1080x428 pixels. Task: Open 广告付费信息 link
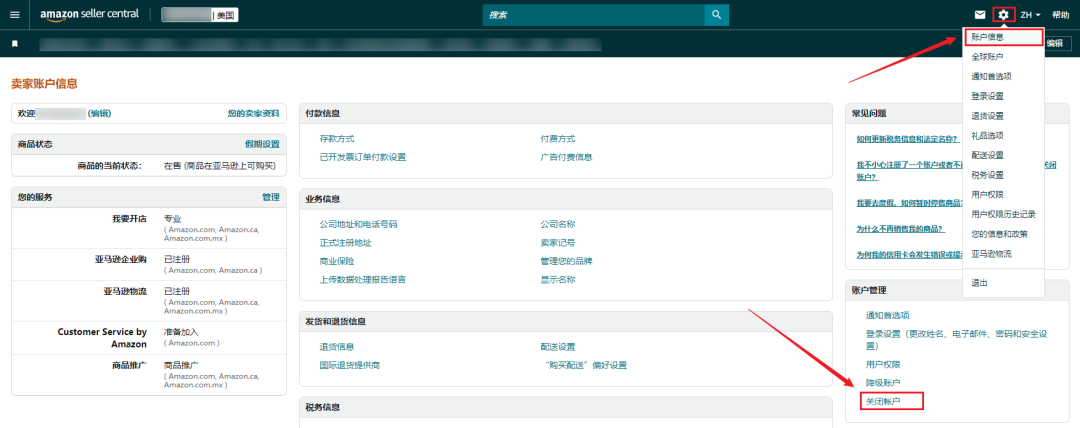[566, 156]
